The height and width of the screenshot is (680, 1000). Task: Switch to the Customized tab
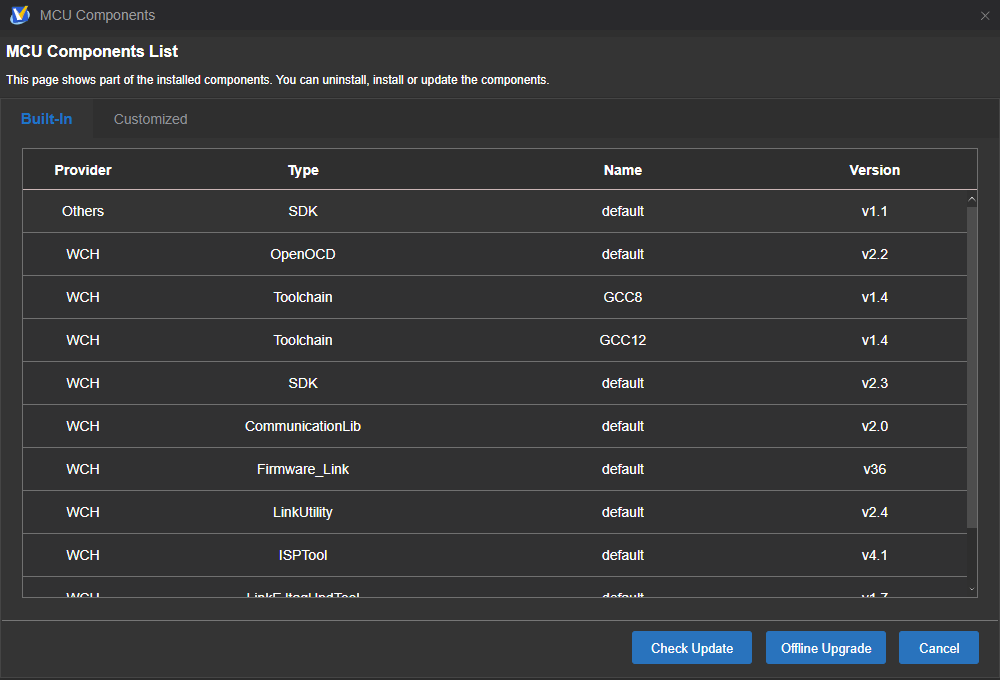click(x=150, y=119)
